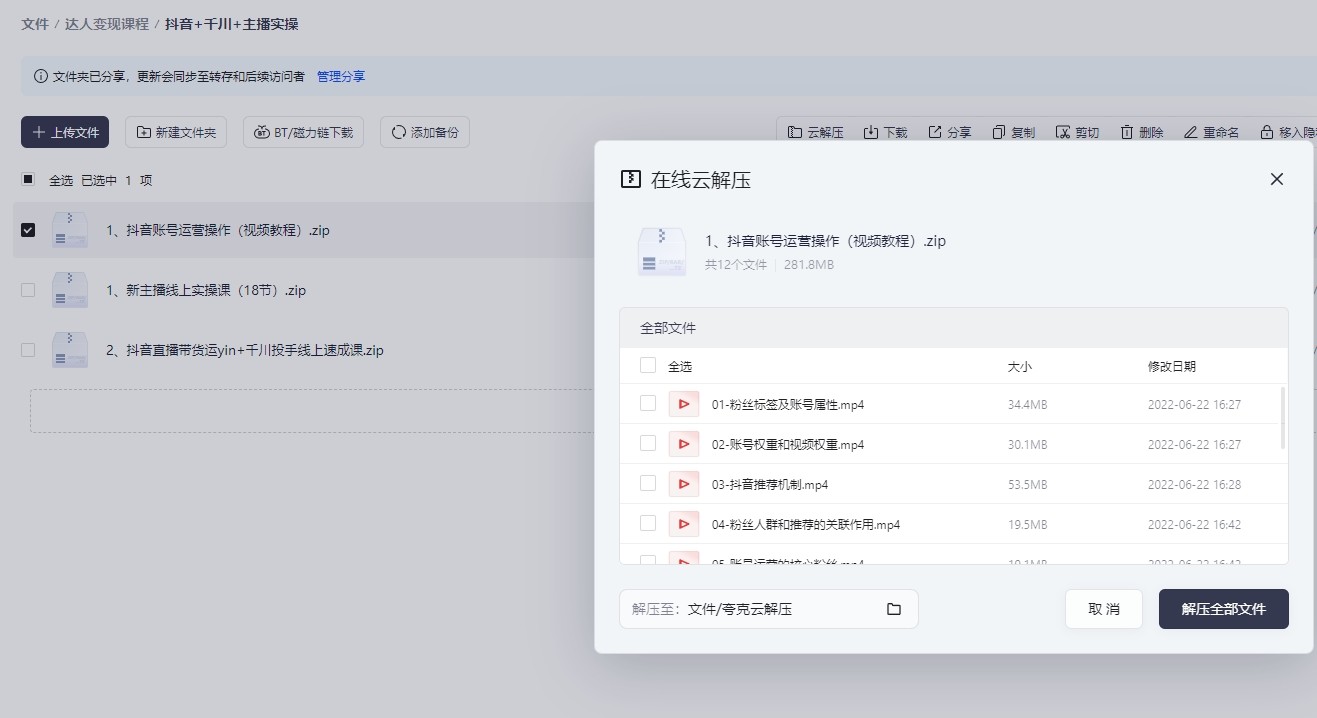1317x718 pixels.
Task: Click zip icon of 抖音账号运营操作 in list
Action: point(70,230)
